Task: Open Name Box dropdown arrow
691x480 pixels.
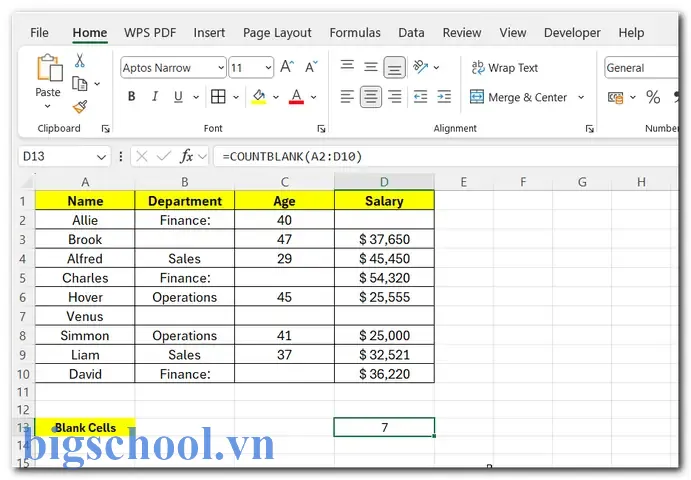Action: coord(101,157)
